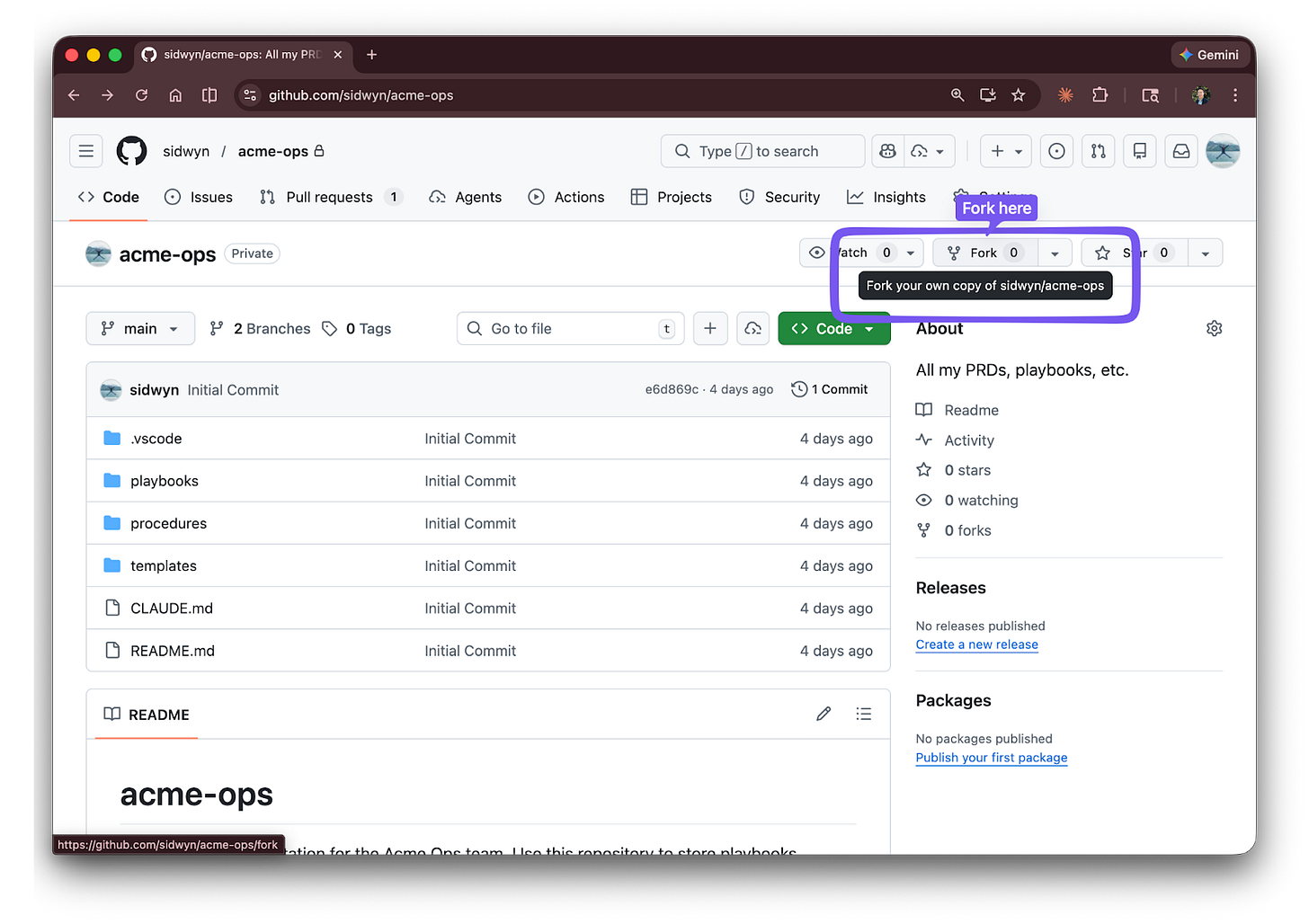Open the templates folder

tap(164, 565)
